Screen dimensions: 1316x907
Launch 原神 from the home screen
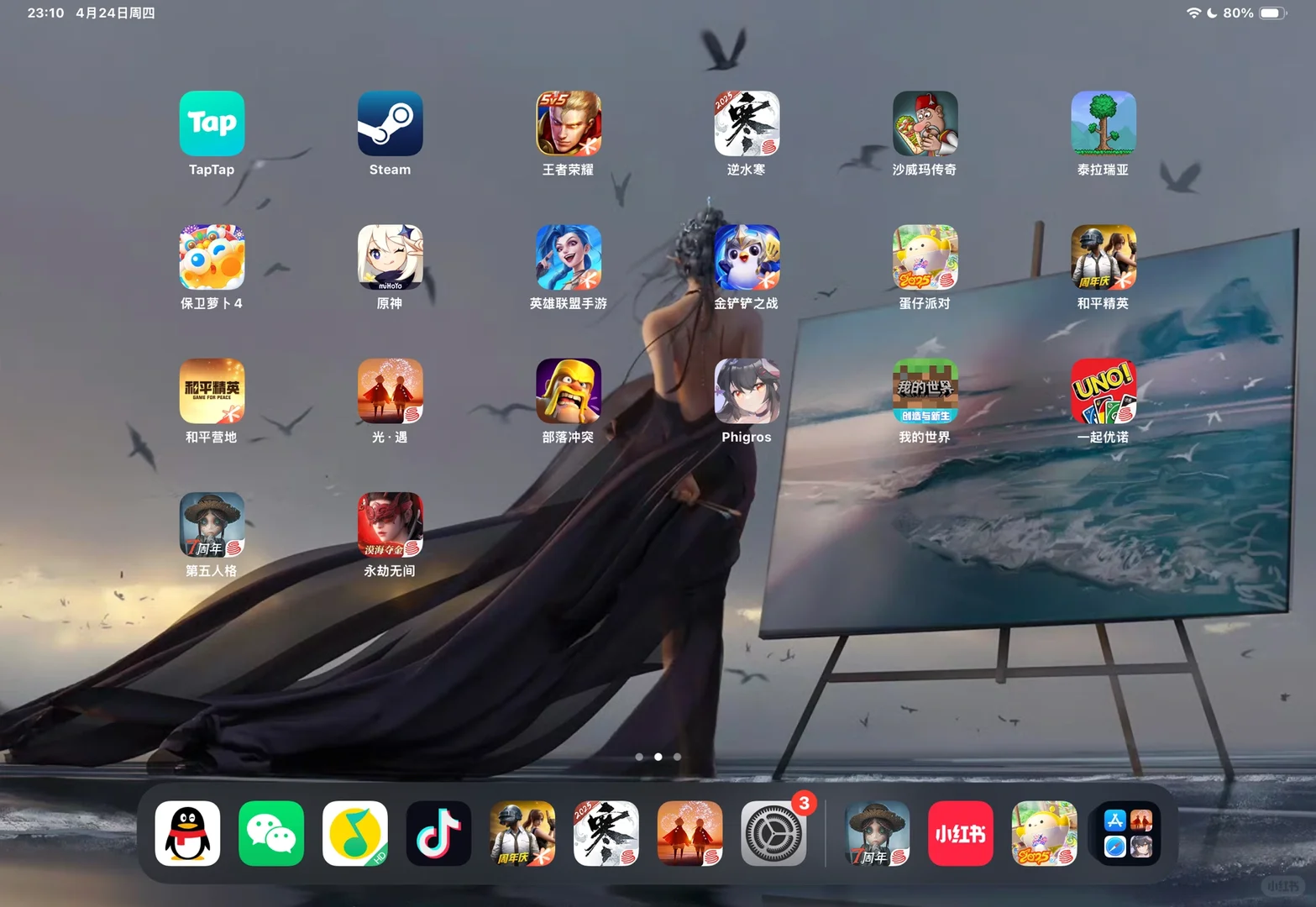coord(390,257)
